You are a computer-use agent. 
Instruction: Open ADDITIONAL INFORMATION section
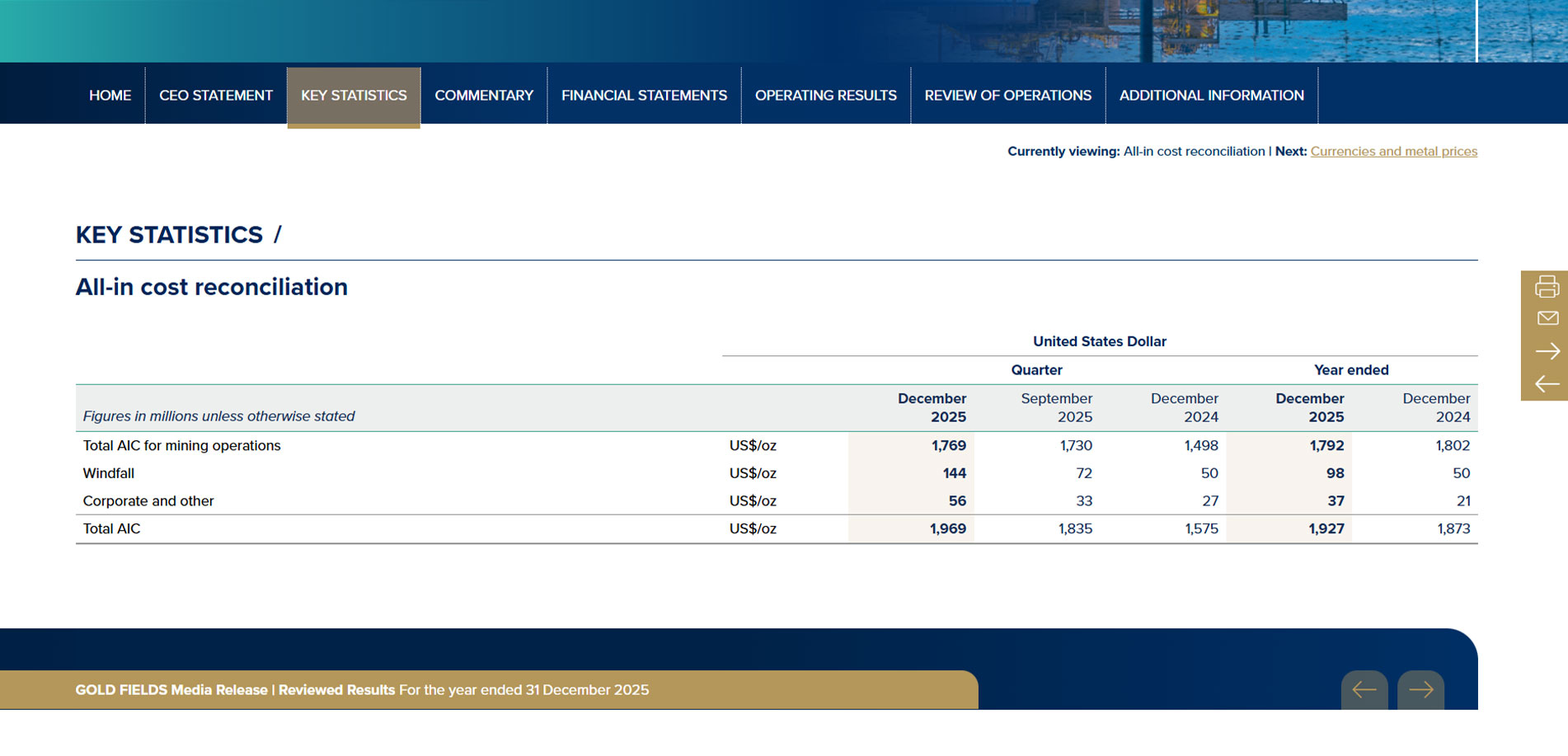[1212, 96]
